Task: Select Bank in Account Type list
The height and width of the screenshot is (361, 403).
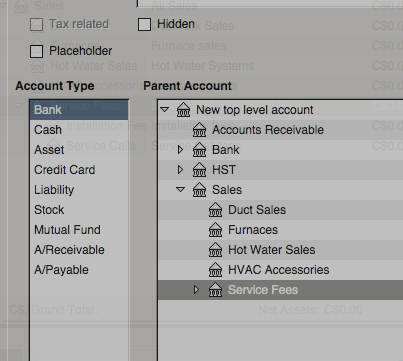Action: coord(79,110)
